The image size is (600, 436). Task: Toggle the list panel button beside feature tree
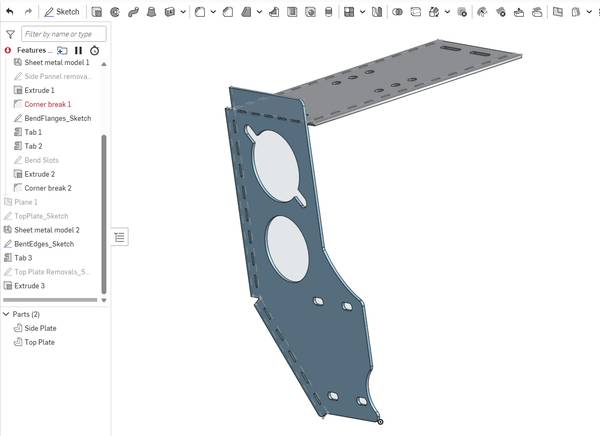(x=120, y=237)
